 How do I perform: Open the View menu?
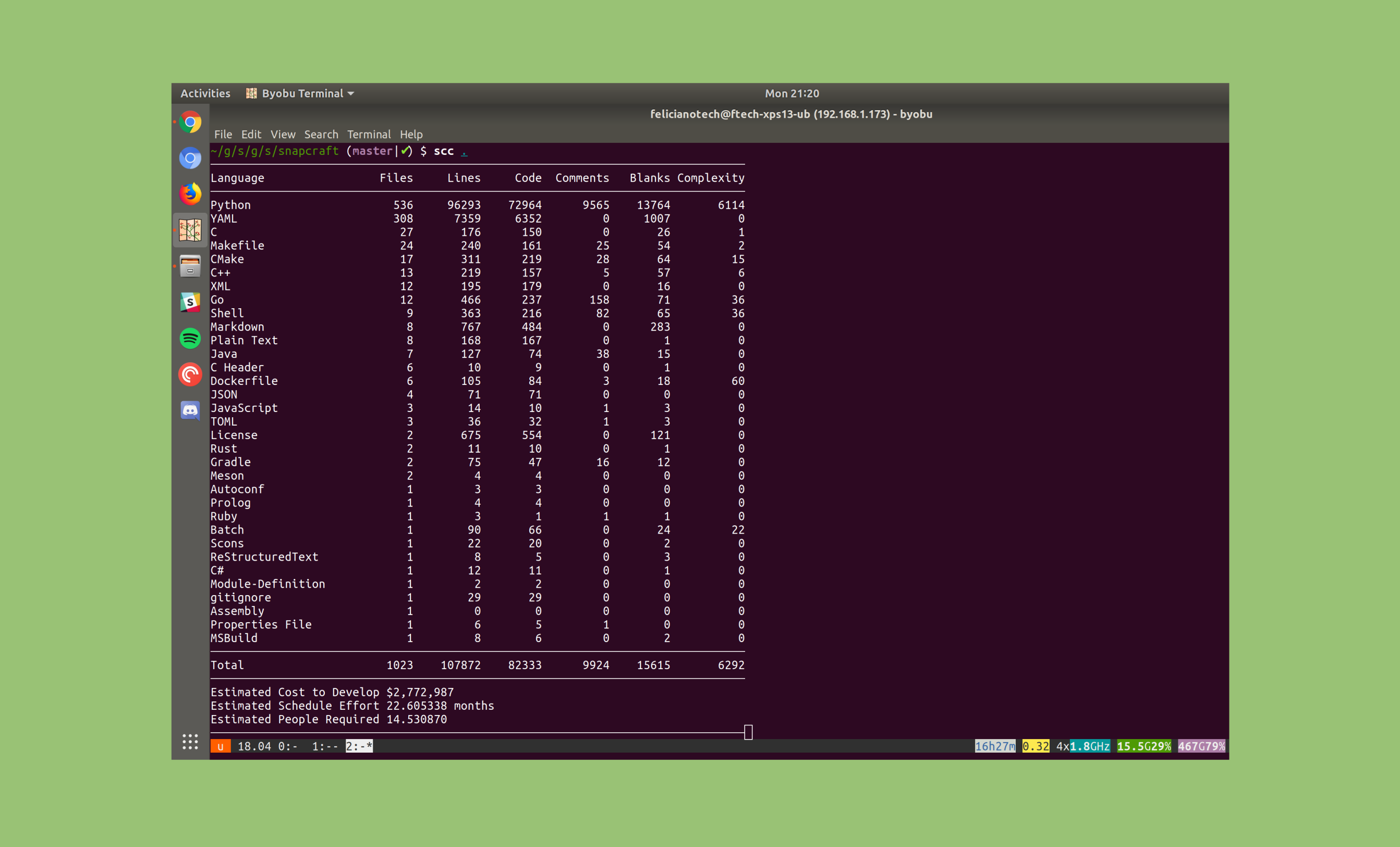coord(283,134)
